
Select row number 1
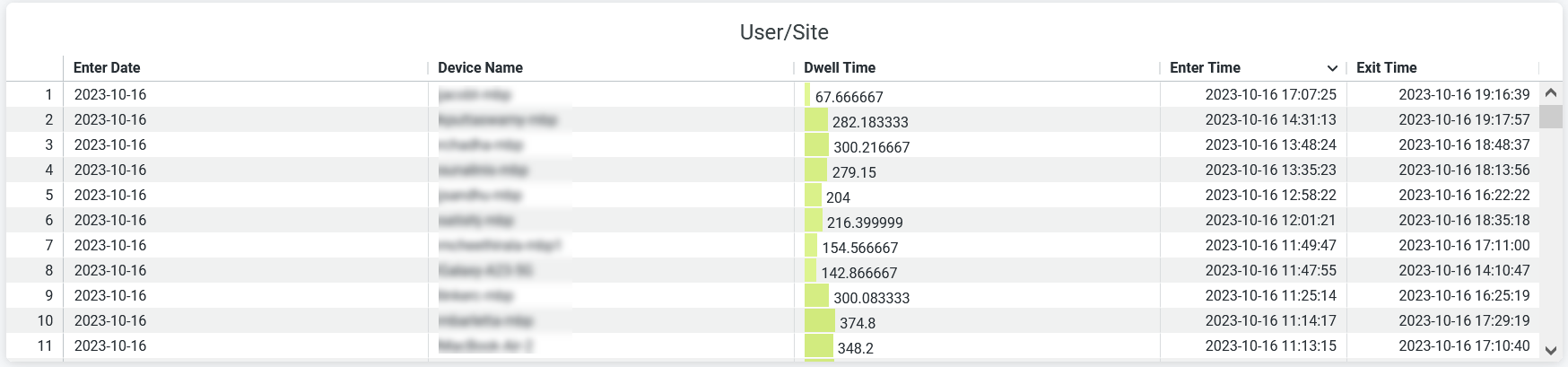pyautogui.click(x=48, y=94)
